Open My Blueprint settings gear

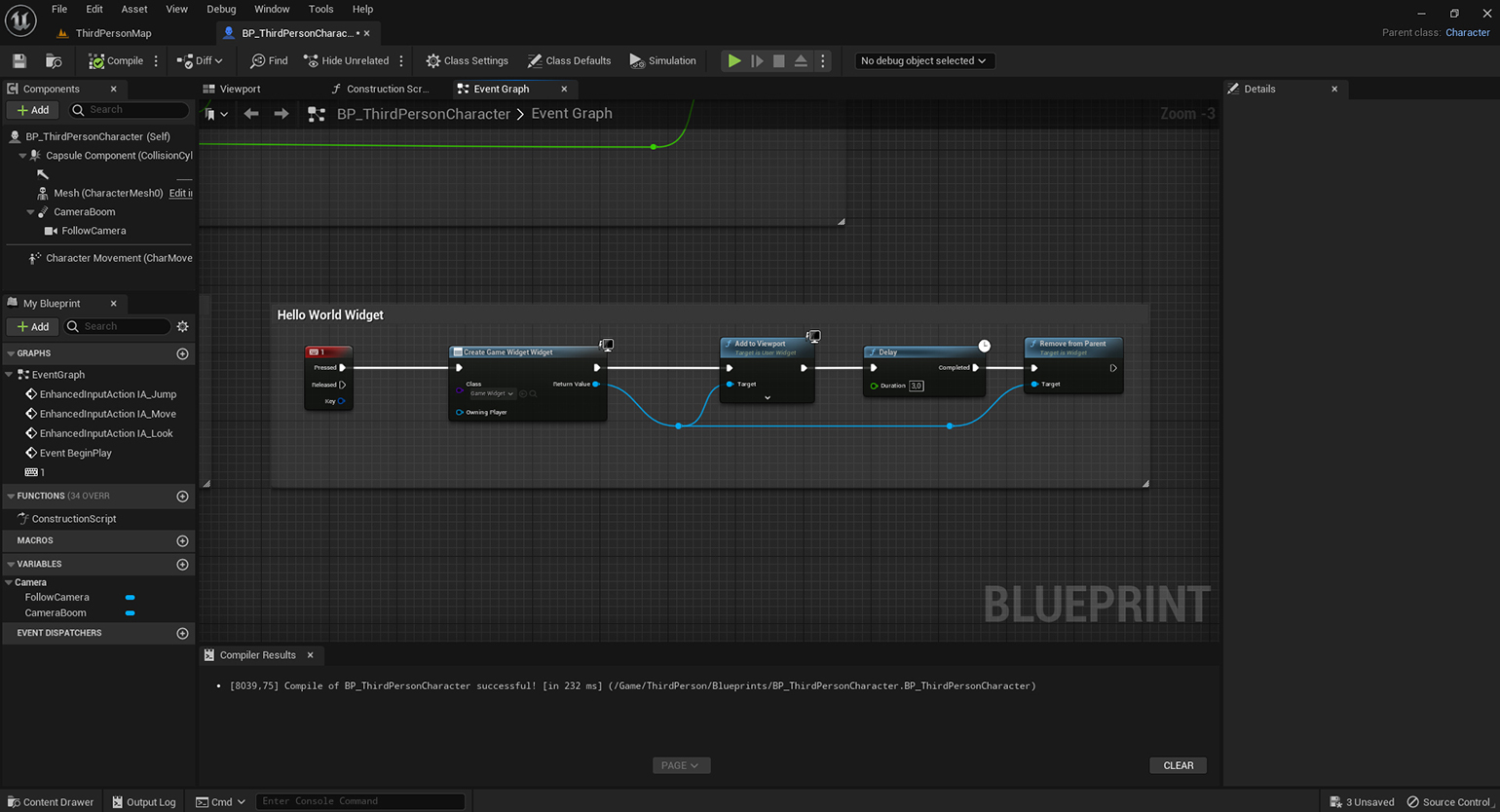182,327
